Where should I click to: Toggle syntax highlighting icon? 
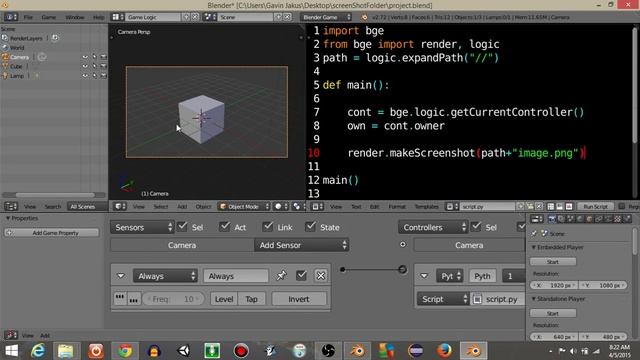click(x=569, y=207)
